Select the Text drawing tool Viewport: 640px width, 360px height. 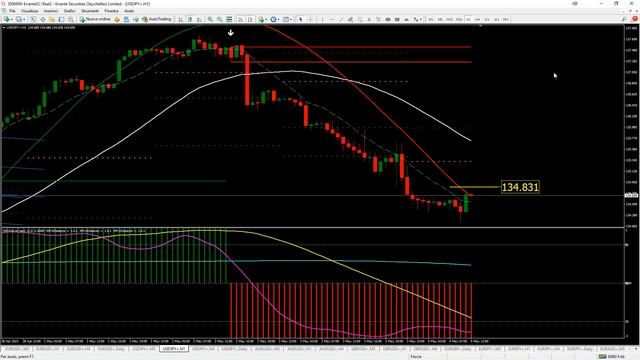point(369,19)
